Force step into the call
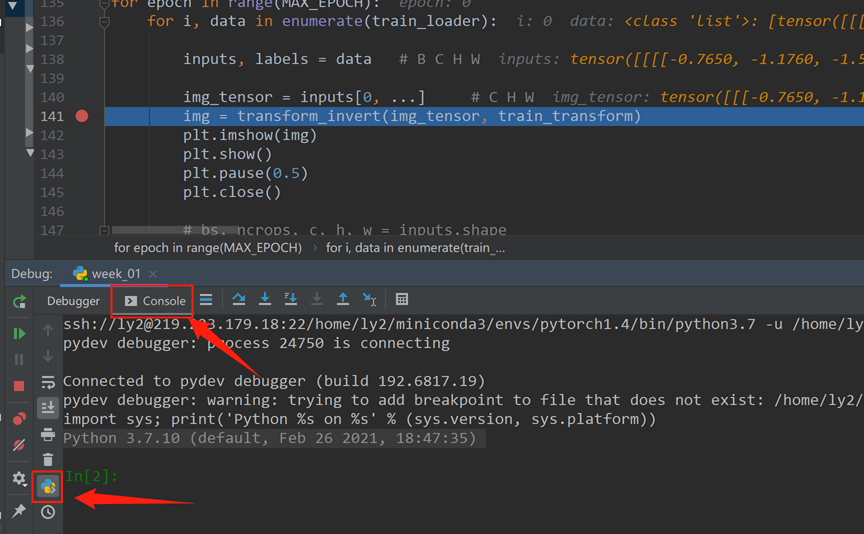This screenshot has height=534, width=864. 317,299
